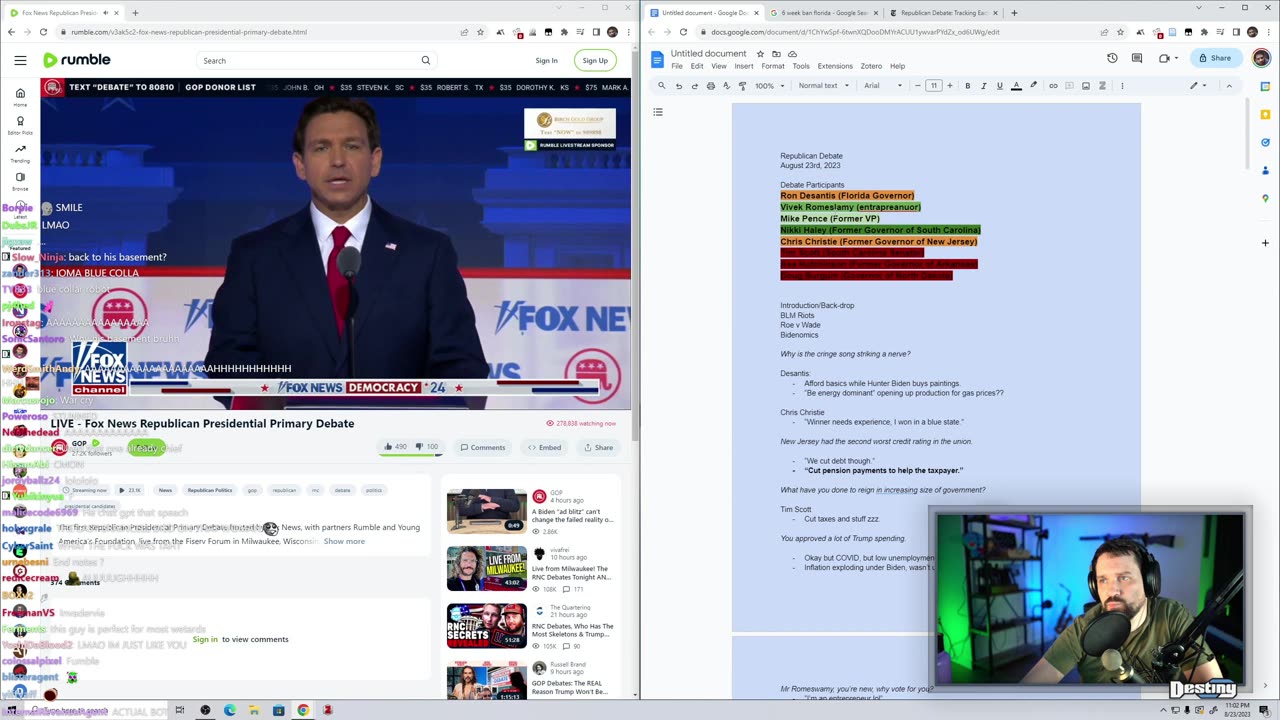Toggle Bold formatting
The width and height of the screenshot is (1280, 720).
pos(967,86)
